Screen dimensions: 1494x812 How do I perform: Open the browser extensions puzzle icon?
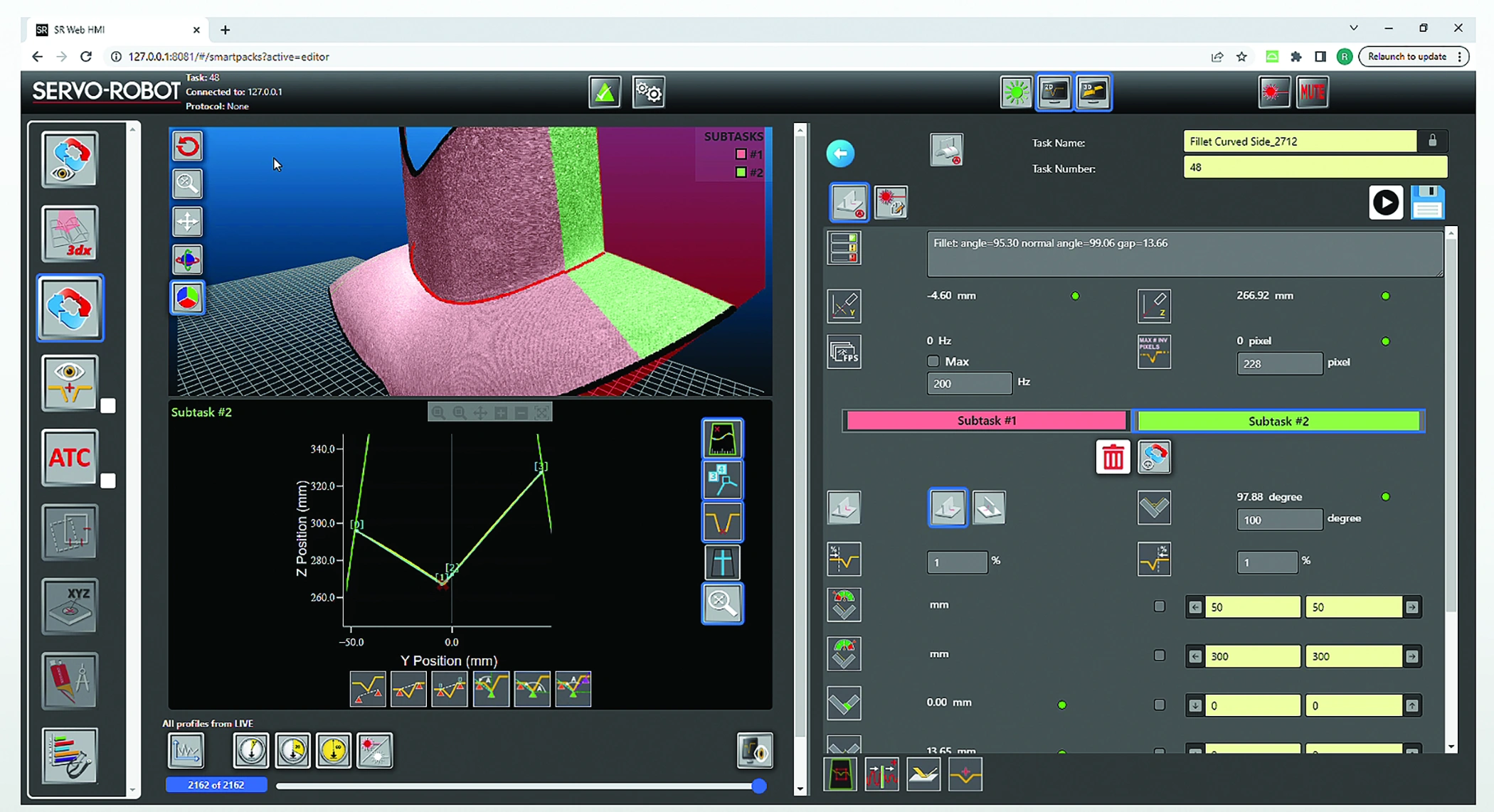tap(1296, 57)
